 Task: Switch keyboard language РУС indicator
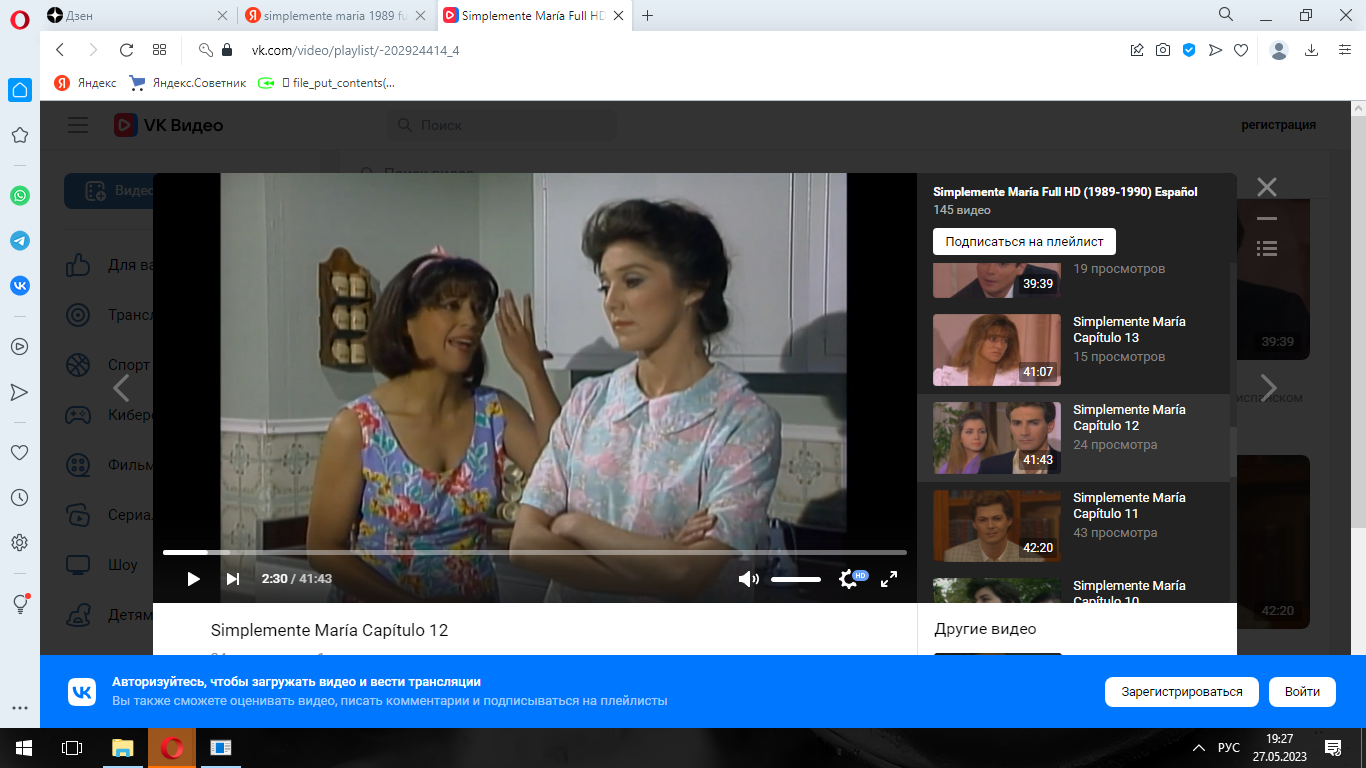pyautogui.click(x=1229, y=748)
